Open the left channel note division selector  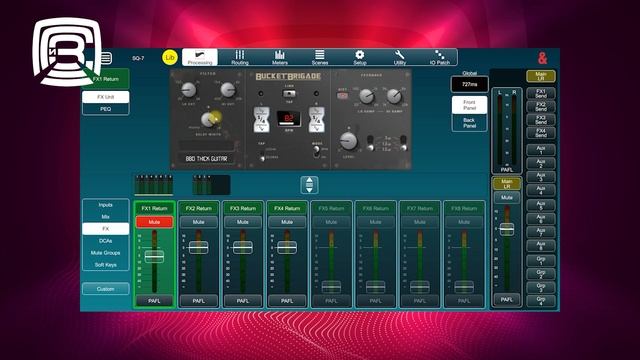(x=261, y=120)
